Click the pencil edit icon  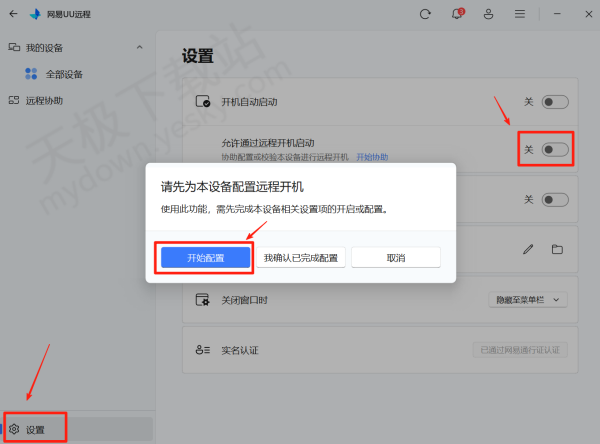[x=529, y=248]
